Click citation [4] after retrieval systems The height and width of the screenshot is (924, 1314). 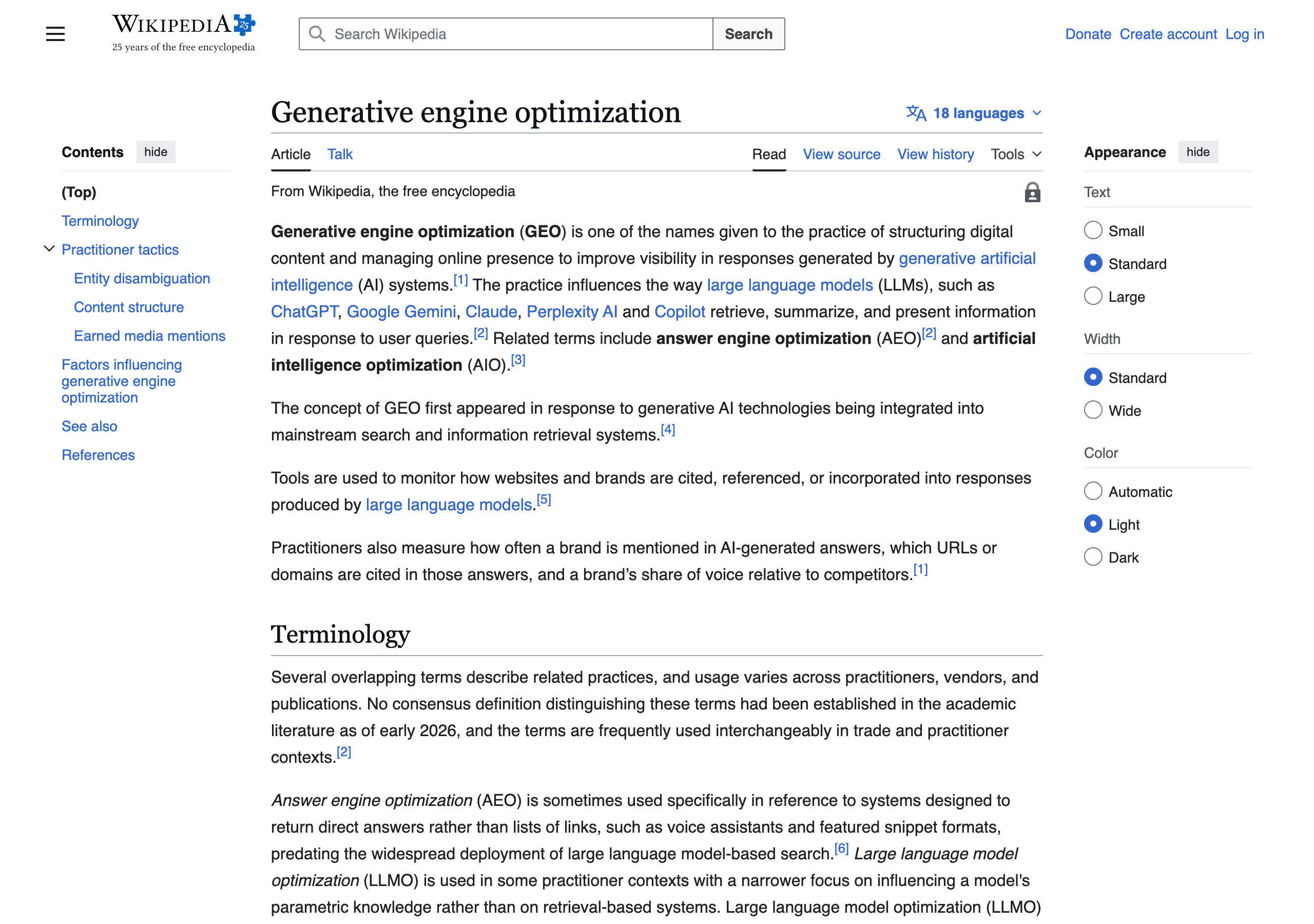[x=667, y=429]
